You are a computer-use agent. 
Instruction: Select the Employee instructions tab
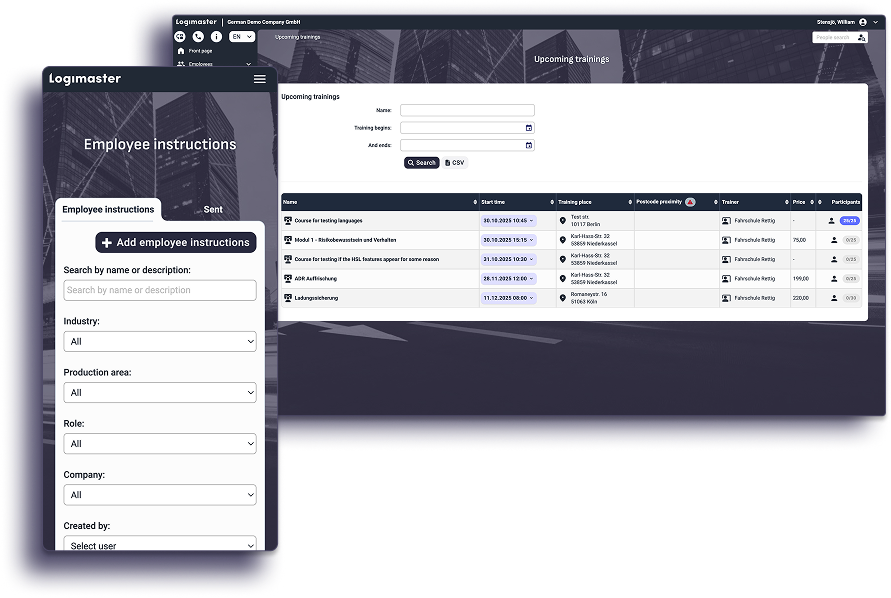tap(108, 210)
